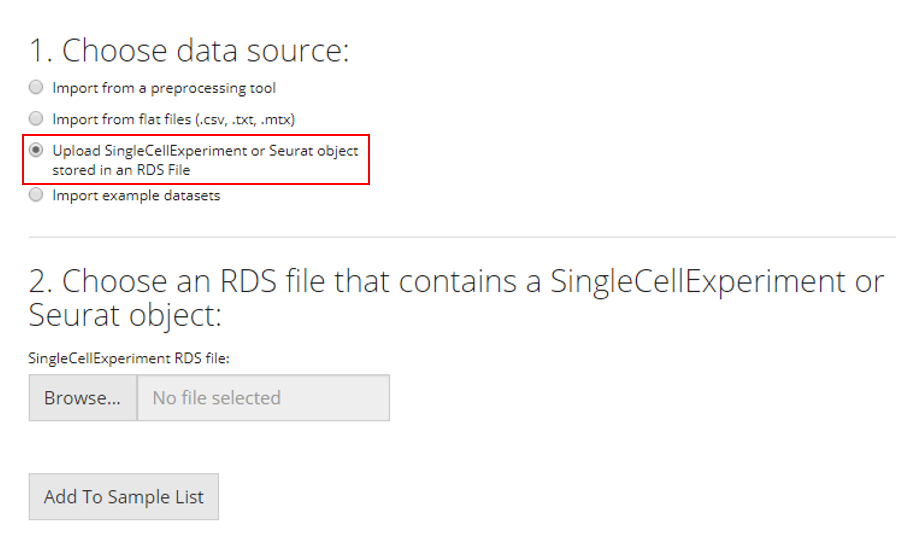Click the 'SingleCellExperiment RDS file:' field label
This screenshot has width=924, height=553.
coord(130,357)
